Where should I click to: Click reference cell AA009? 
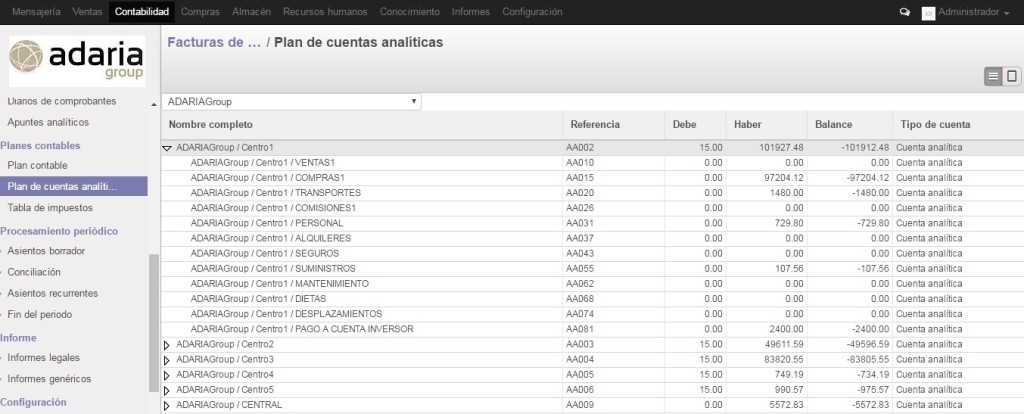pos(580,406)
